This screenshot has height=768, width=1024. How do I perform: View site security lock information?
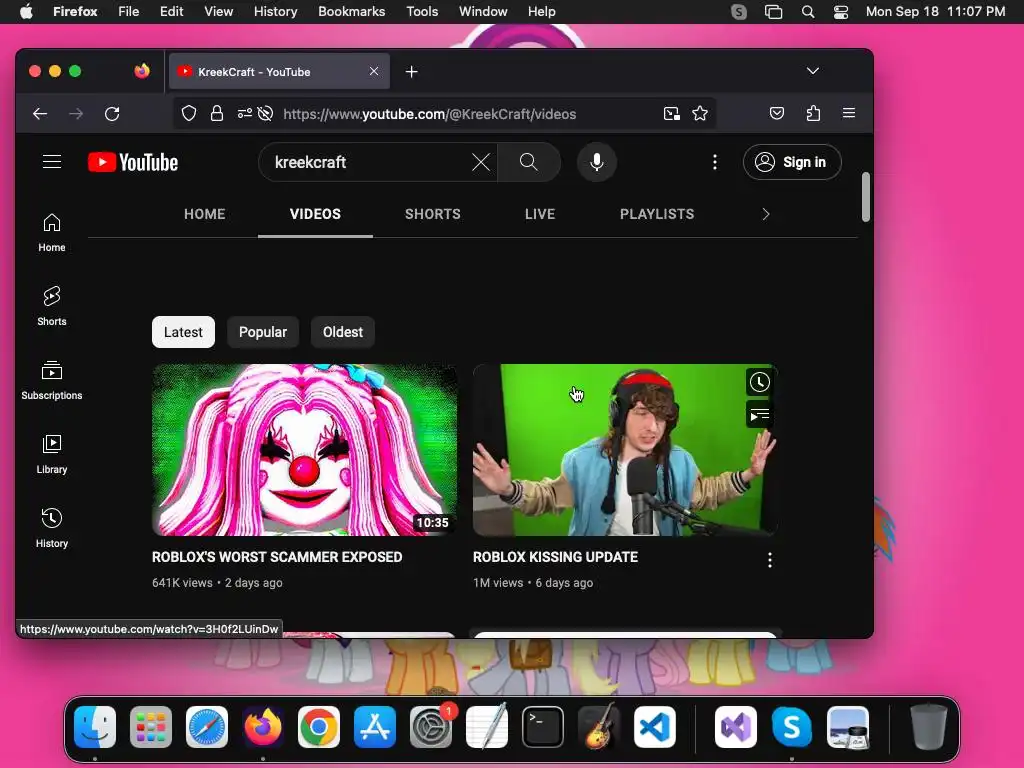[x=217, y=114]
